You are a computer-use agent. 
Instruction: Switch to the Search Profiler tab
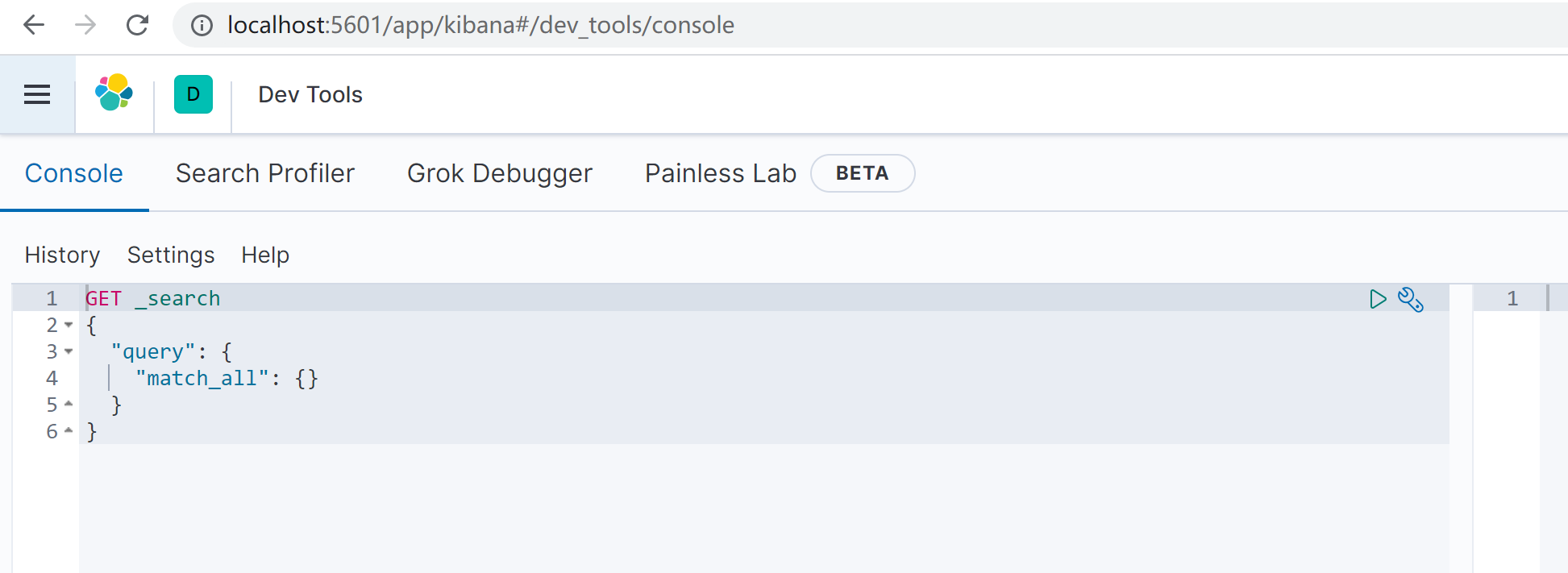[x=264, y=173]
